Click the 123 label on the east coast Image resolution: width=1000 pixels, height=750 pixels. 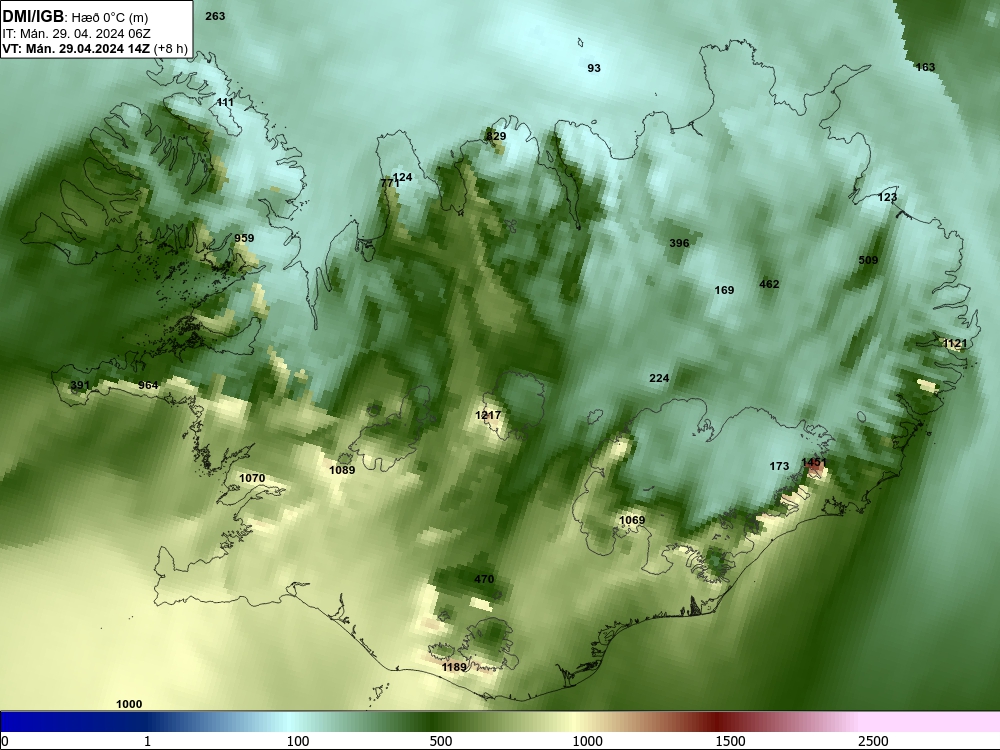[888, 198]
